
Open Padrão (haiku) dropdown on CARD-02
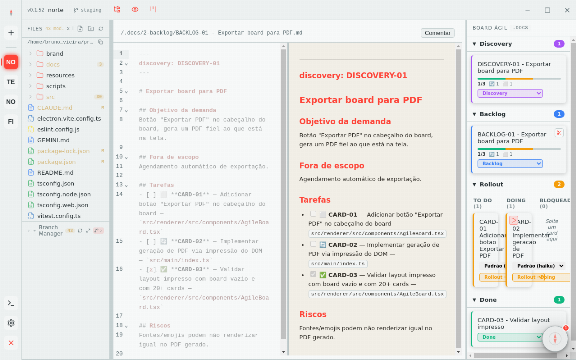[540, 266]
